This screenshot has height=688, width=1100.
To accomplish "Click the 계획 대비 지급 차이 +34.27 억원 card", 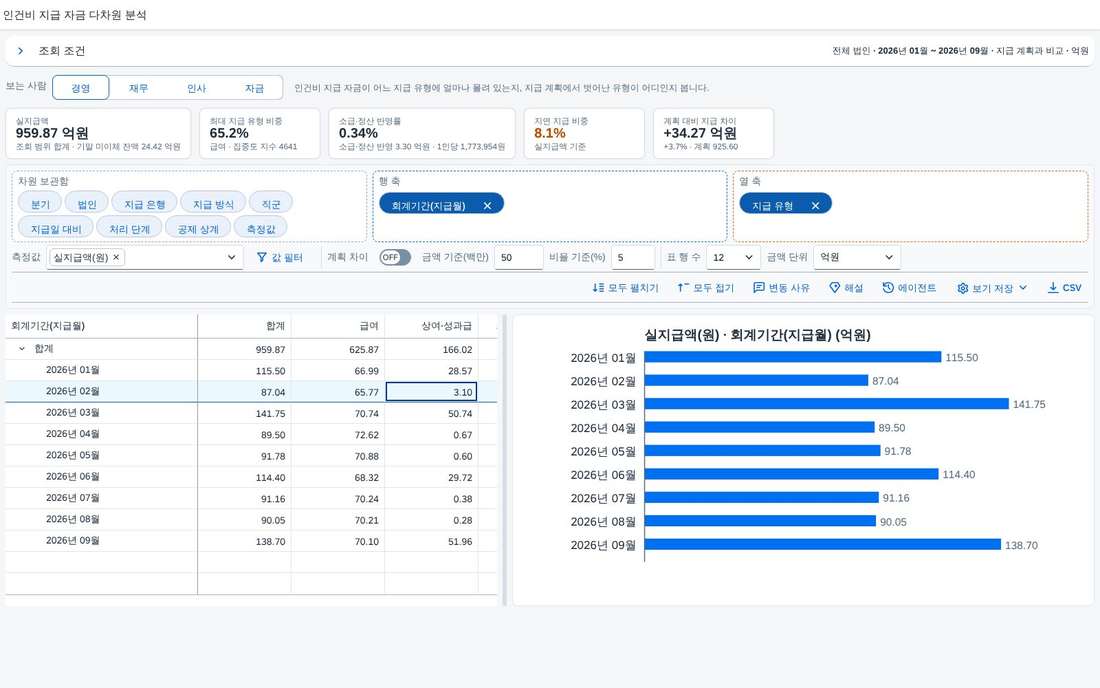I will point(713,133).
